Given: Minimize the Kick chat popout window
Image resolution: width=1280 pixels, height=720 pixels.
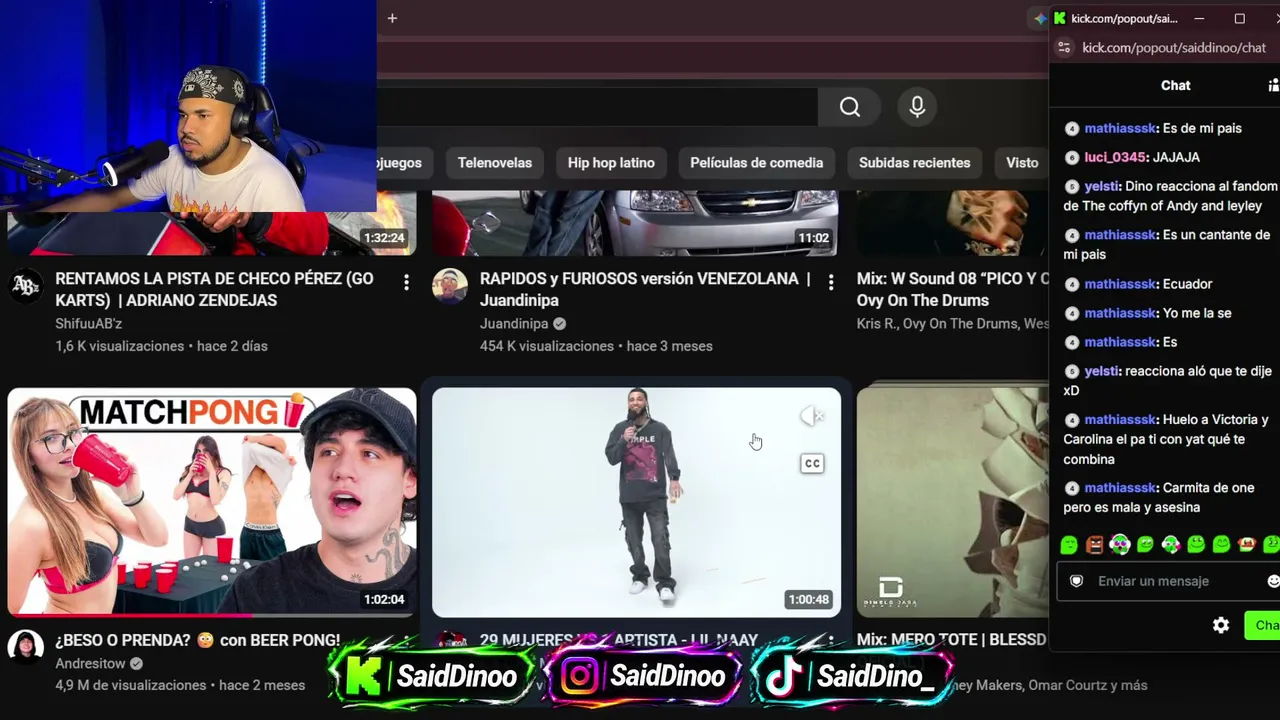Looking at the screenshot, I should point(1199,18).
